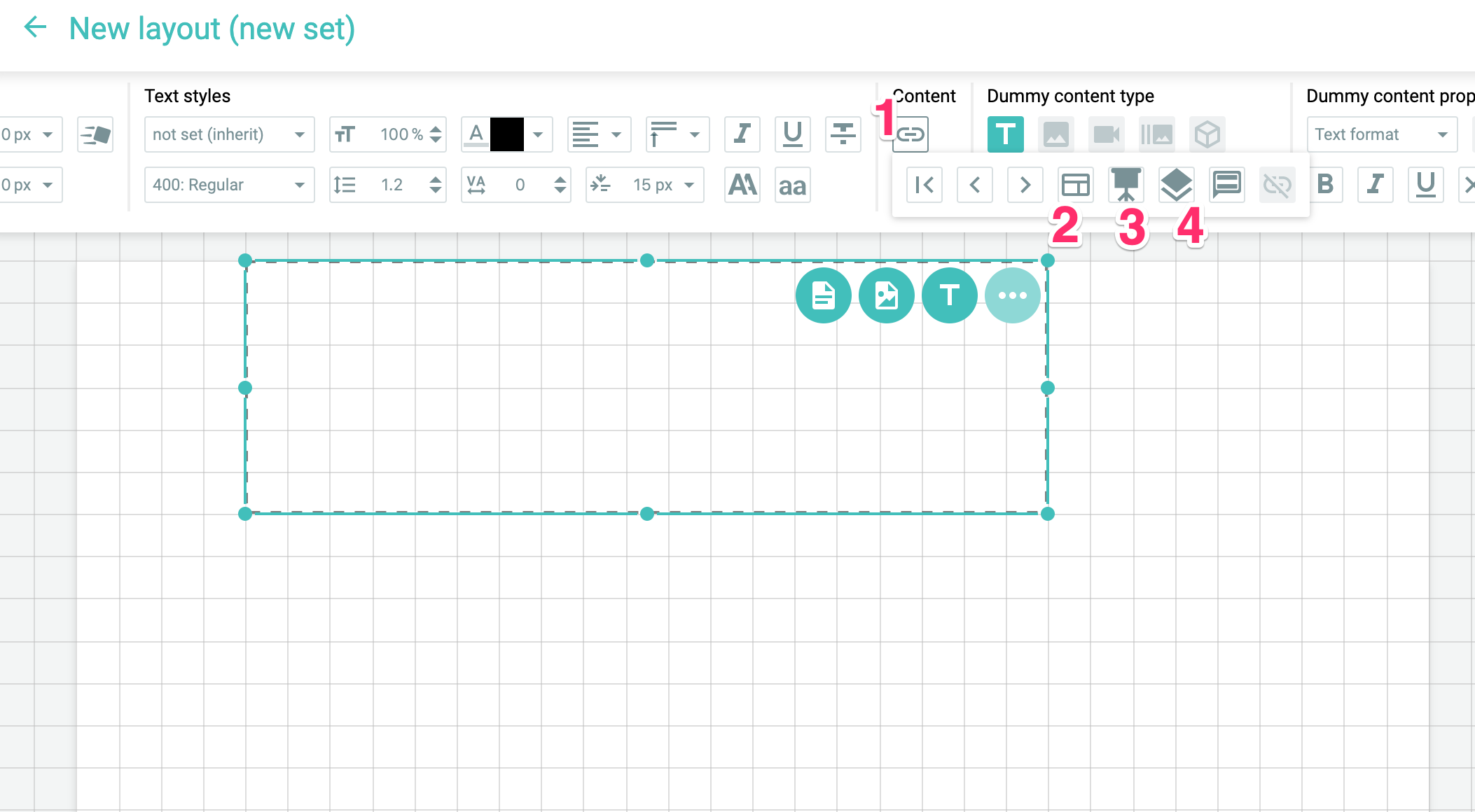The image size is (1475, 812).
Task: Click the unlink chain icon
Action: pyautogui.click(x=1277, y=185)
